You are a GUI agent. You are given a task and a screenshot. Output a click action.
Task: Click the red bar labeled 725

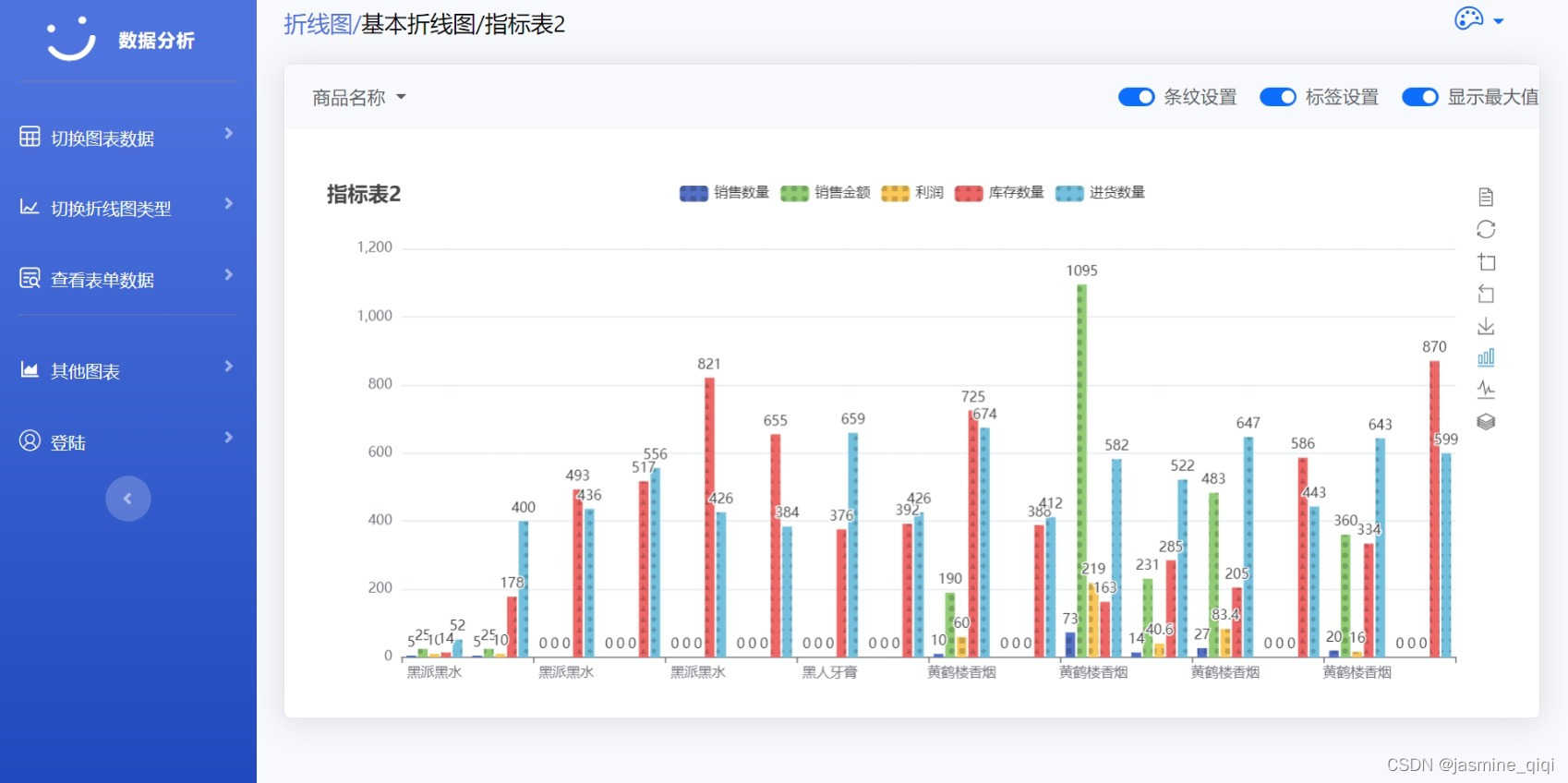point(973,534)
